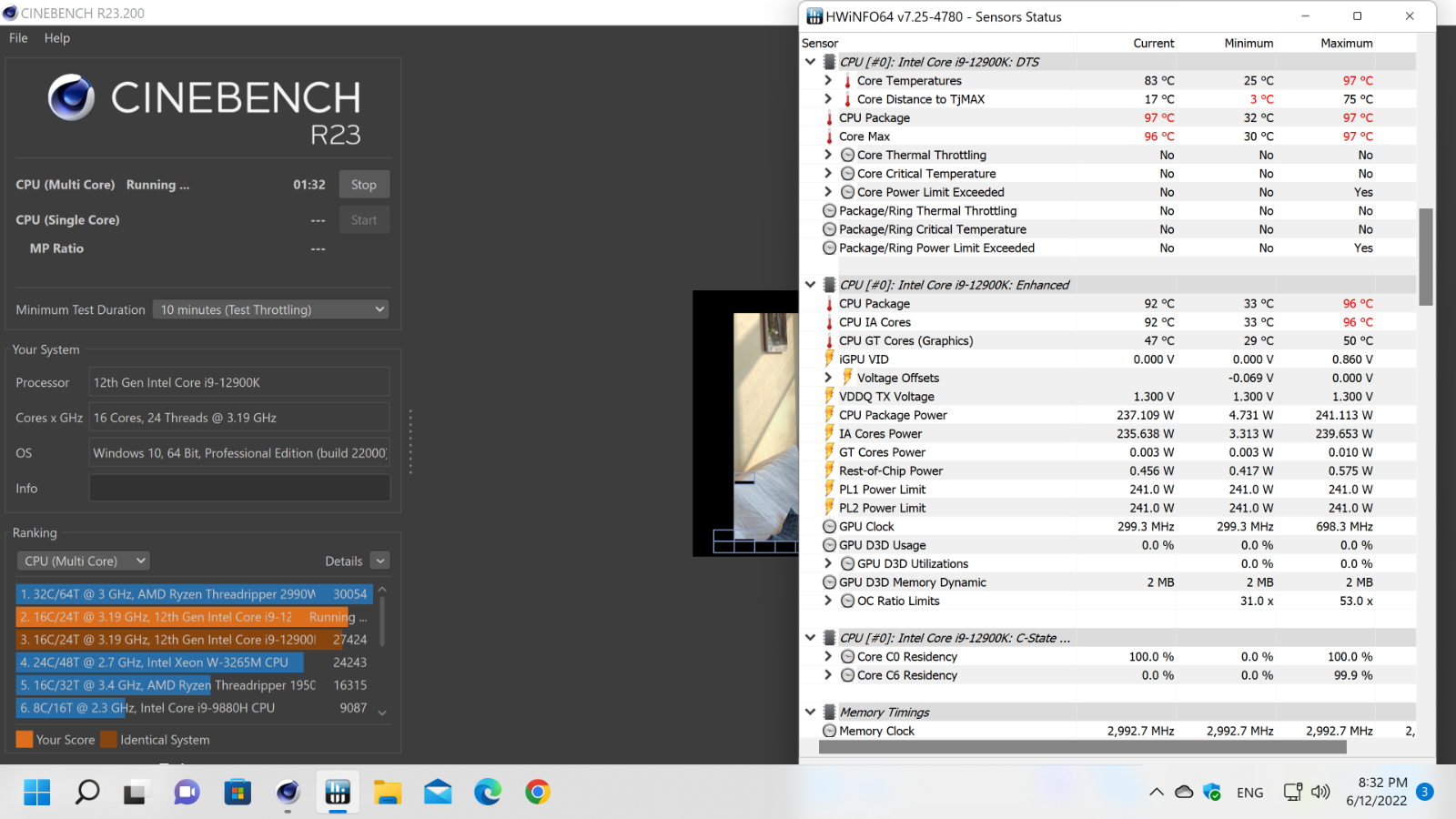Collapse CPU DTS sensor group
The image size is (1456, 819).
pyautogui.click(x=810, y=62)
